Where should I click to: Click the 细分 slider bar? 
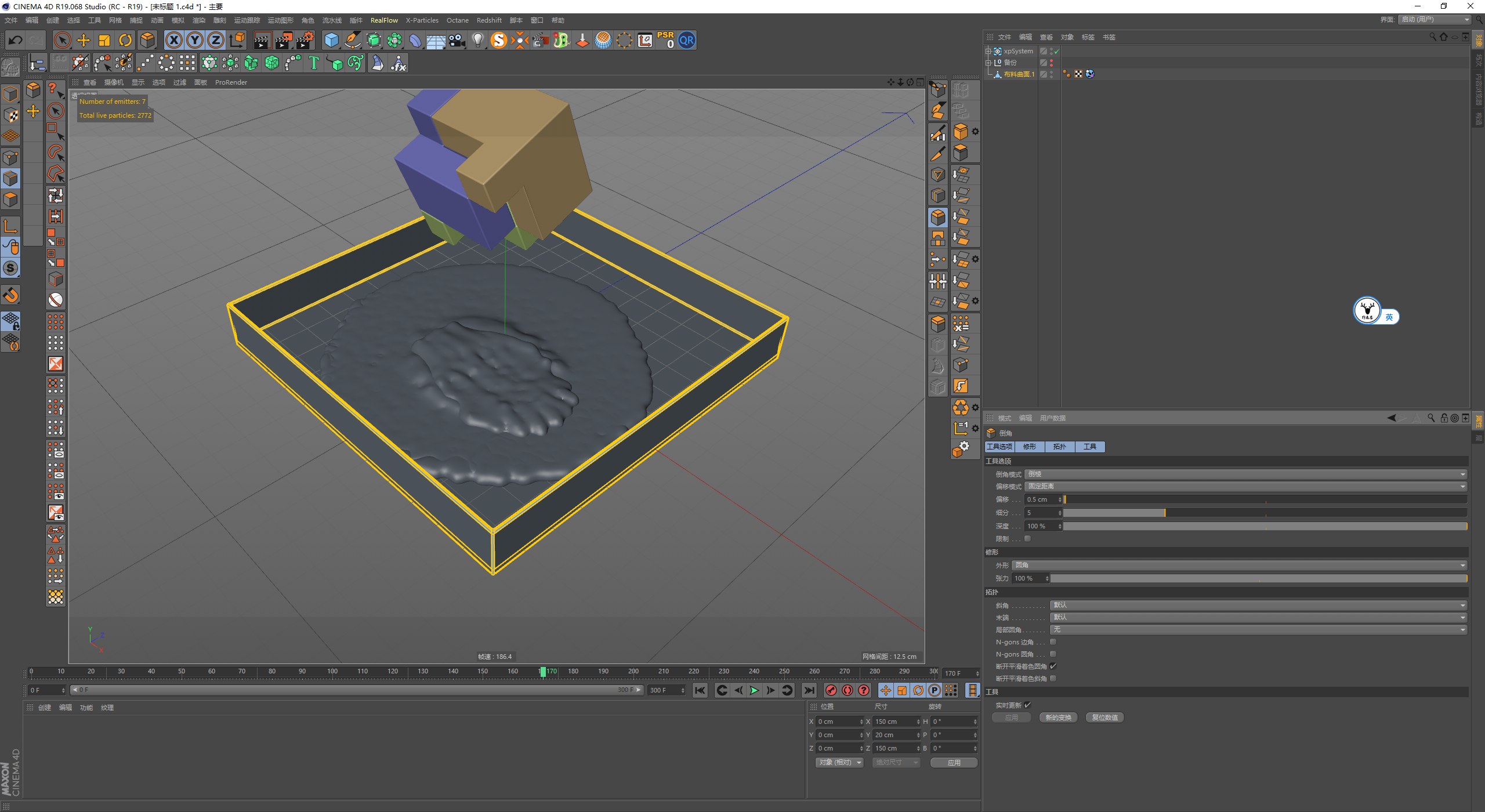1265,513
